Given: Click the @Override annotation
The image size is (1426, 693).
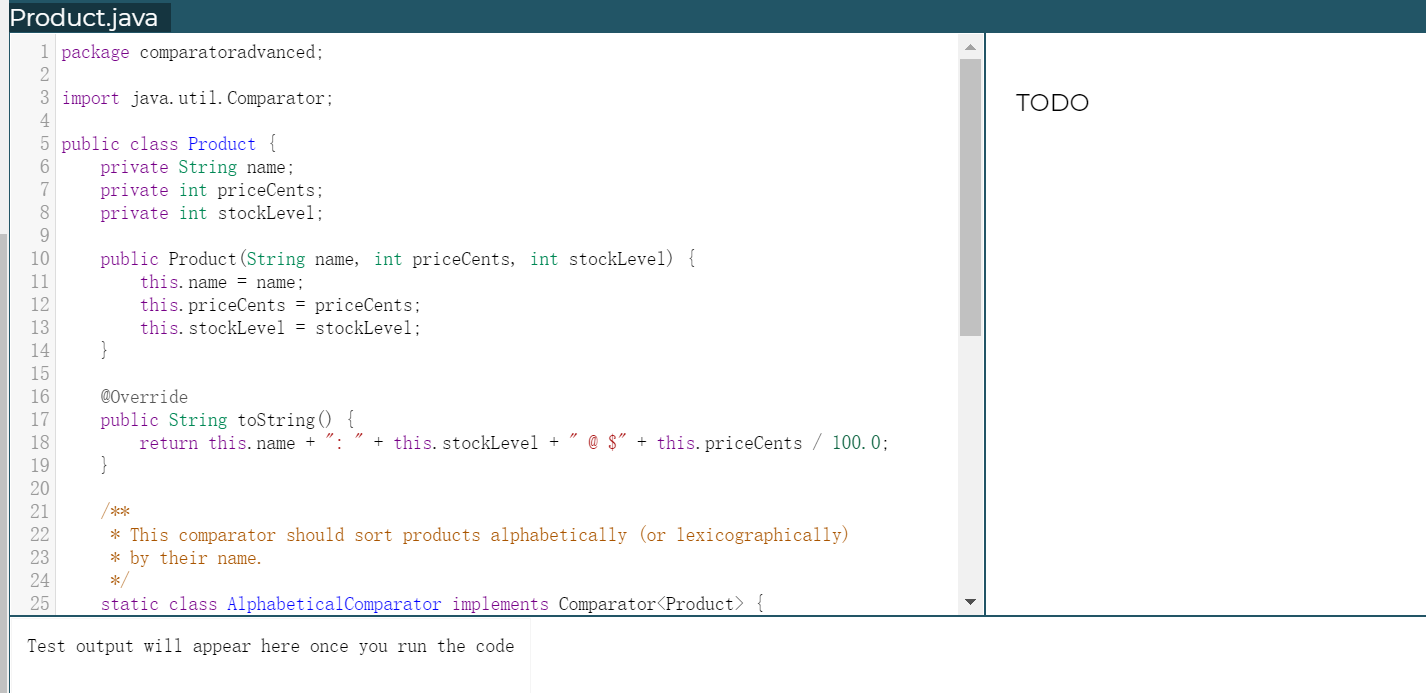Looking at the screenshot, I should (x=143, y=396).
